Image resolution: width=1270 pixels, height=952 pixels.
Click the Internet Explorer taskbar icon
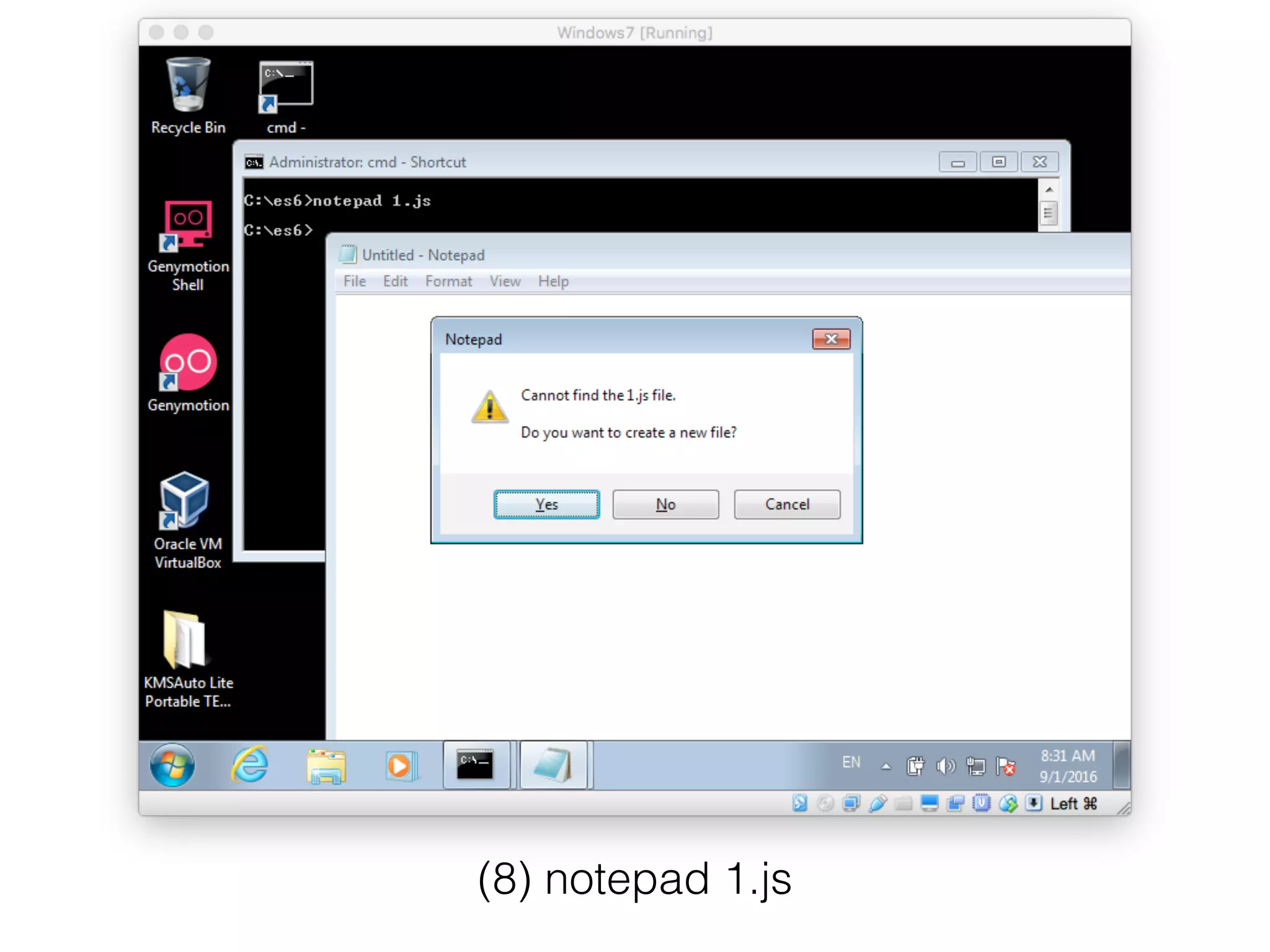point(250,765)
